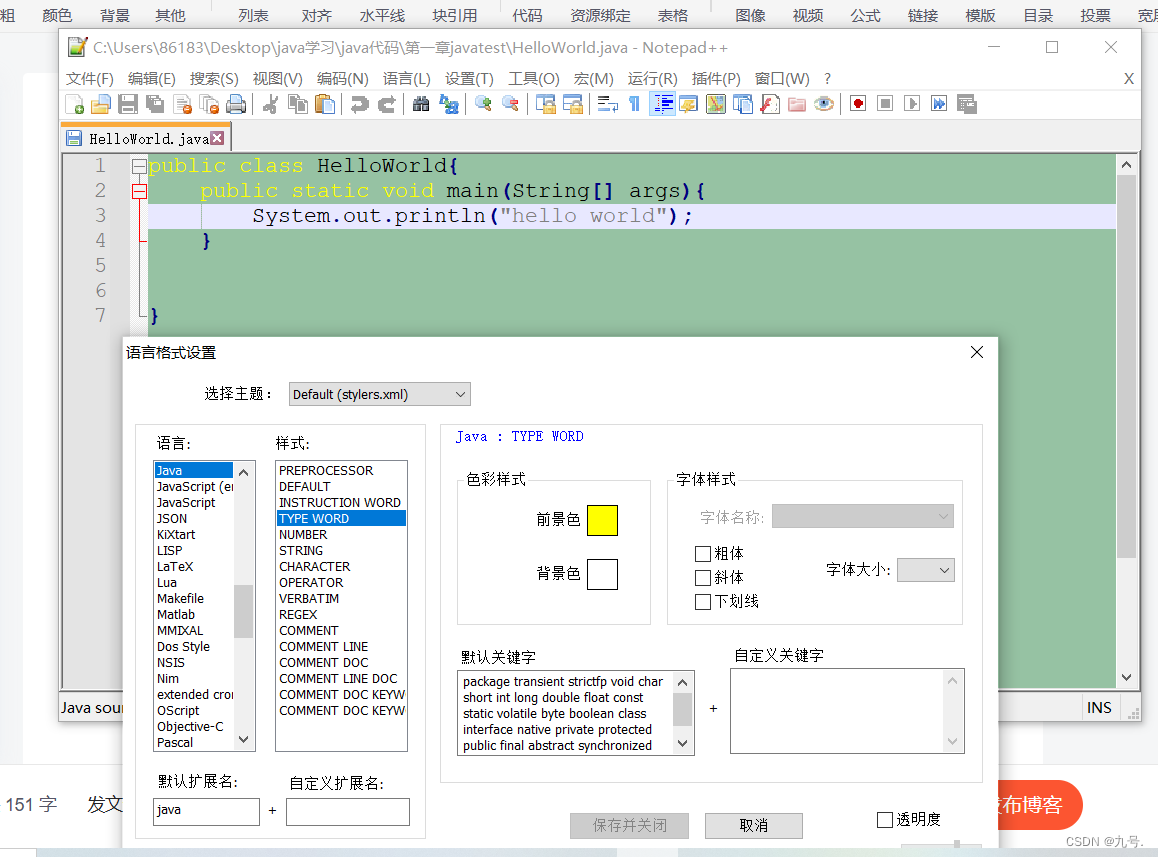The image size is (1158, 857).
Task: Click the Document Map toolbar icon
Action: 716,104
